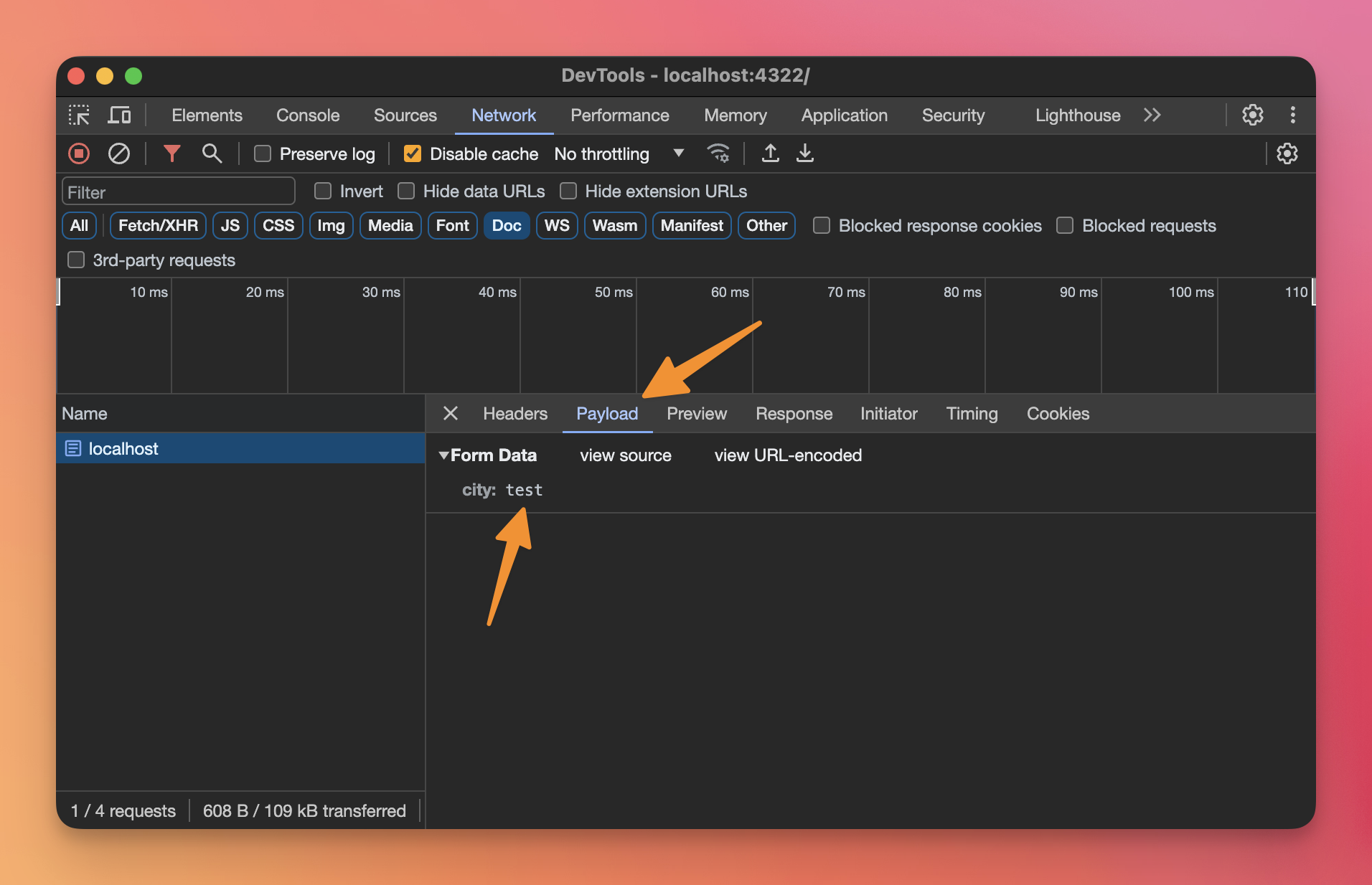Select the Fetch/XHR filter button

click(x=158, y=226)
